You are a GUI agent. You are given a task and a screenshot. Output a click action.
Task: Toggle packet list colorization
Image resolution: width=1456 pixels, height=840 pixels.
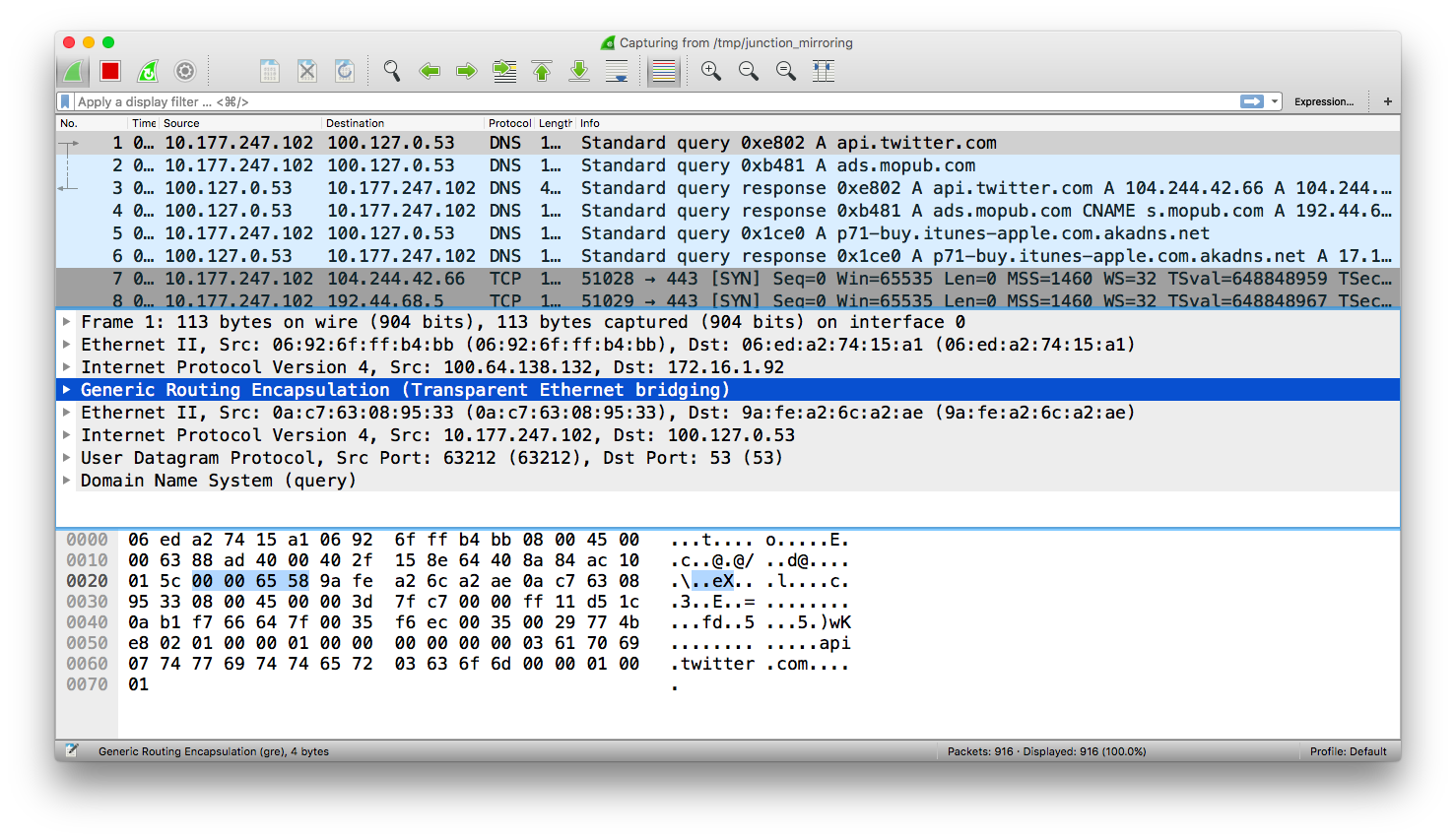pos(664,71)
